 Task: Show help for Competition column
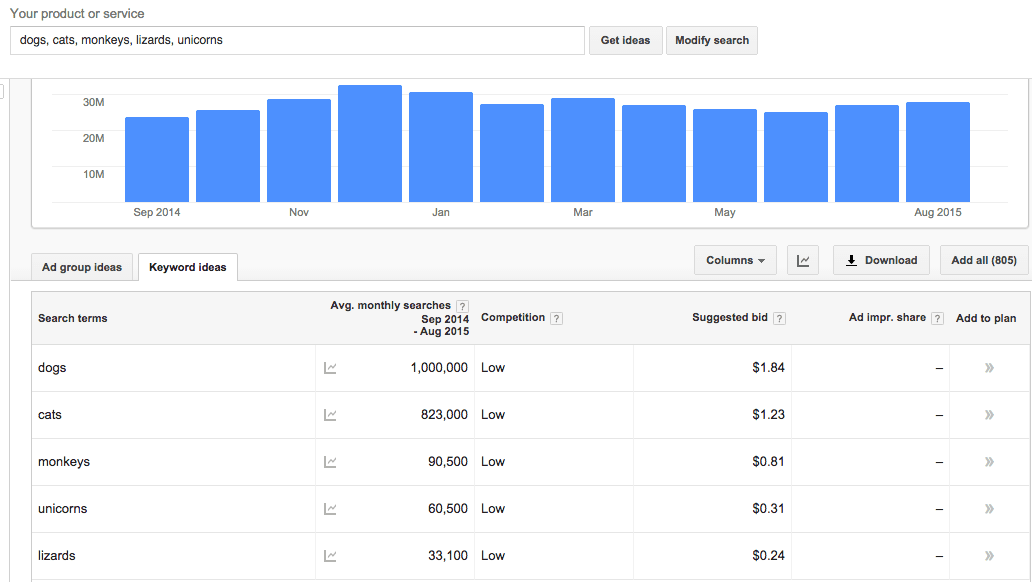click(x=557, y=318)
